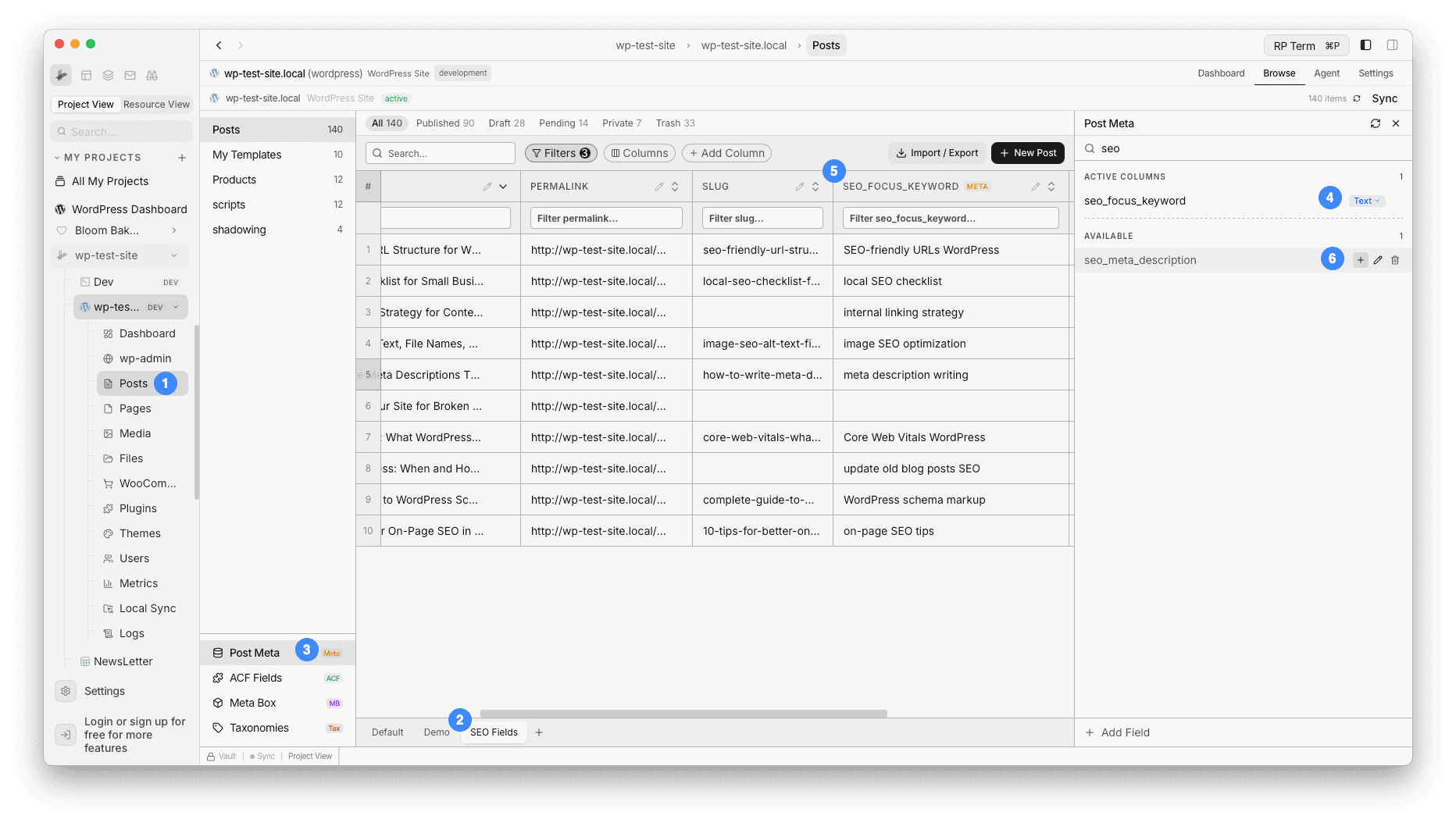This screenshot has height=823, width=1456.
Task: Click Add Field in the Post Meta panel
Action: [1118, 732]
